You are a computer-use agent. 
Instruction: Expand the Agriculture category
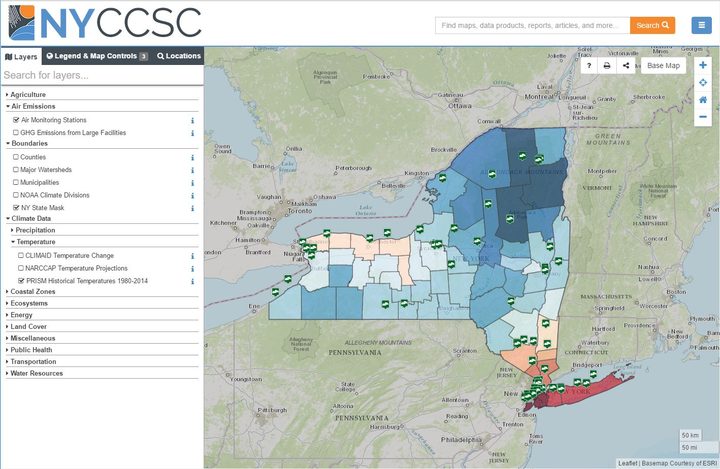coord(28,94)
